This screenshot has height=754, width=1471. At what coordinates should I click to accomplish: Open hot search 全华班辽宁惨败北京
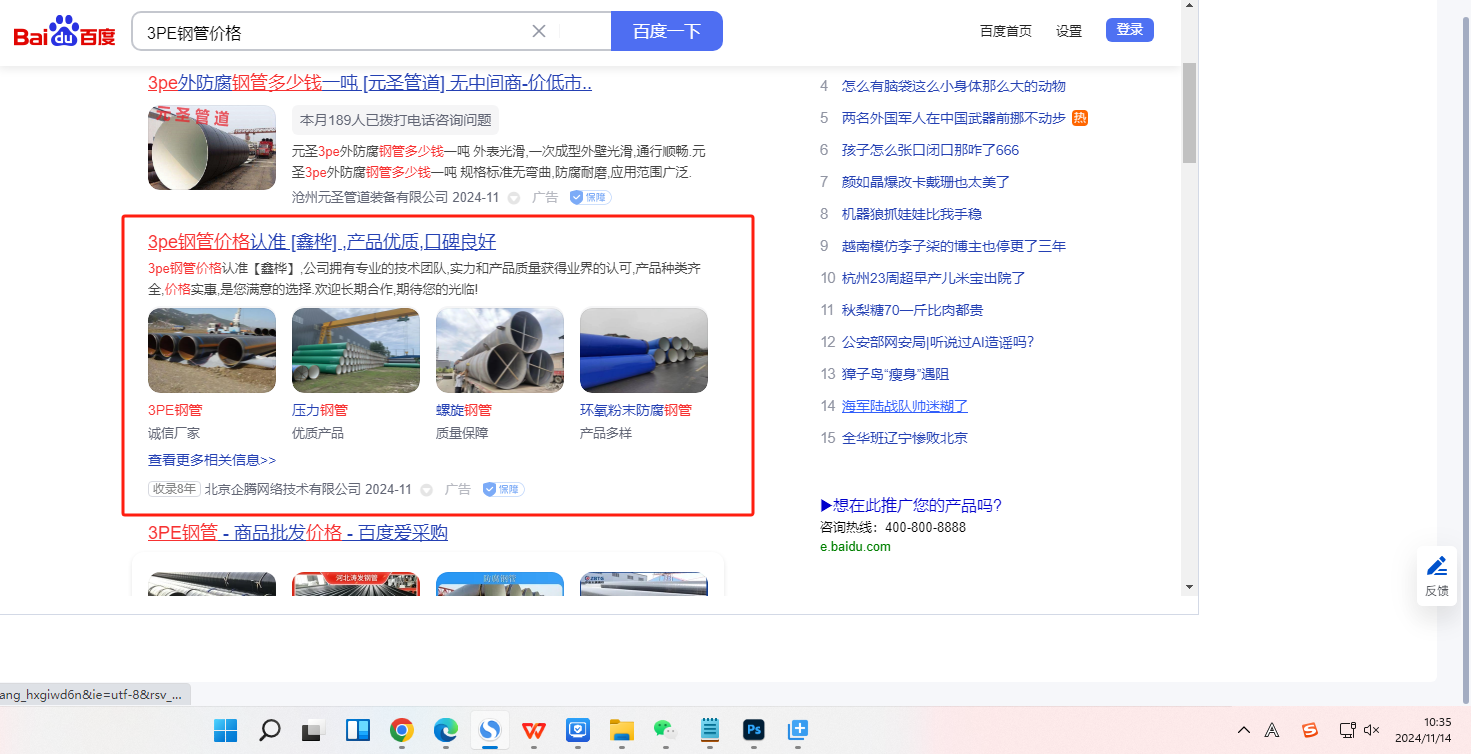[x=905, y=438]
